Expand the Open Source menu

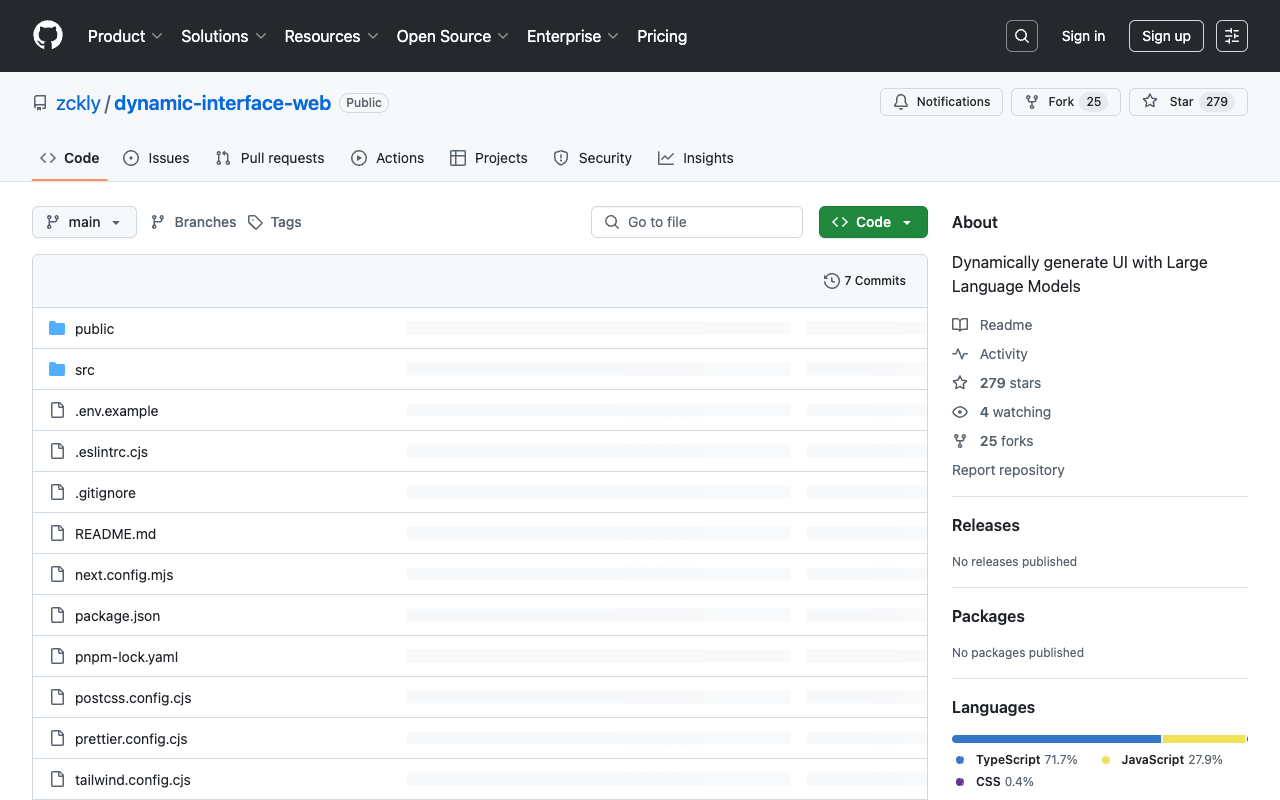[453, 36]
